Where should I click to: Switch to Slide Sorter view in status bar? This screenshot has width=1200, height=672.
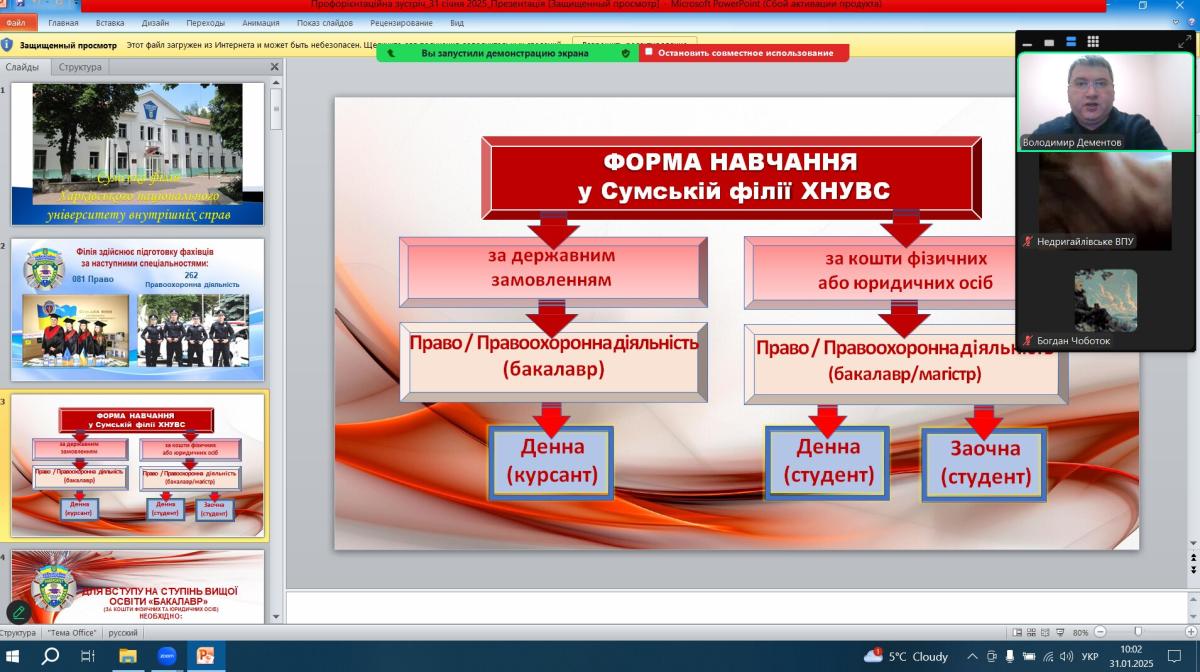click(1033, 633)
